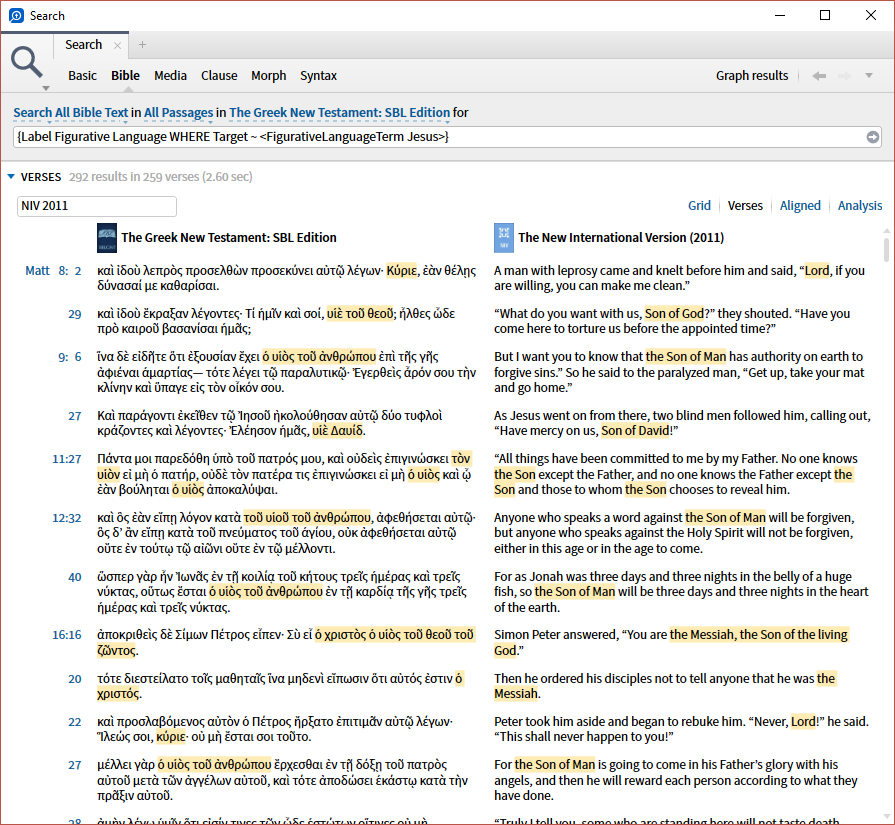The height and width of the screenshot is (825, 895).
Task: Open SBL Edition resource dropdown
Action: point(340,112)
